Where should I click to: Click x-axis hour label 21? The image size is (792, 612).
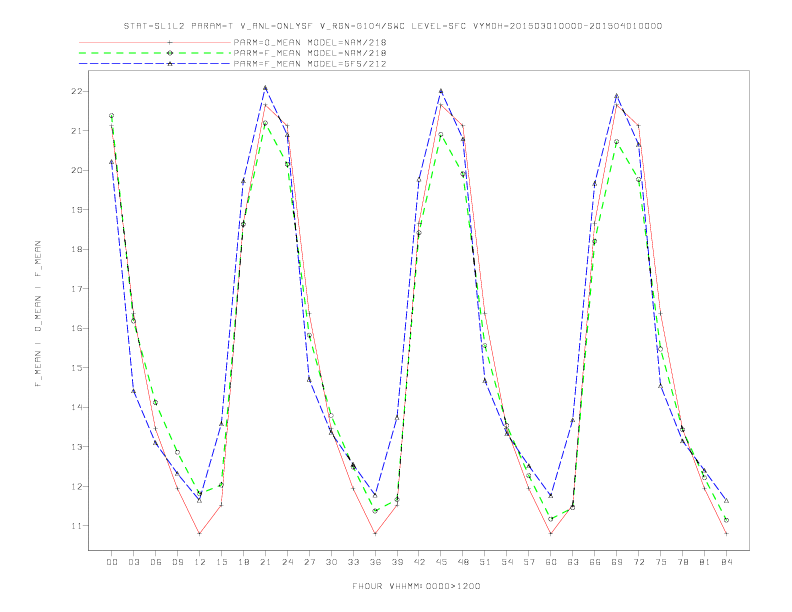[265, 562]
